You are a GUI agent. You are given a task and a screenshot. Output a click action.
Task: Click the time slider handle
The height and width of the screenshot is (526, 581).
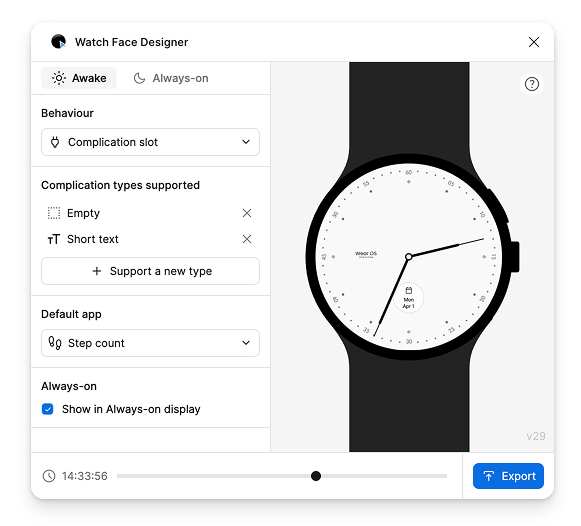(316, 476)
